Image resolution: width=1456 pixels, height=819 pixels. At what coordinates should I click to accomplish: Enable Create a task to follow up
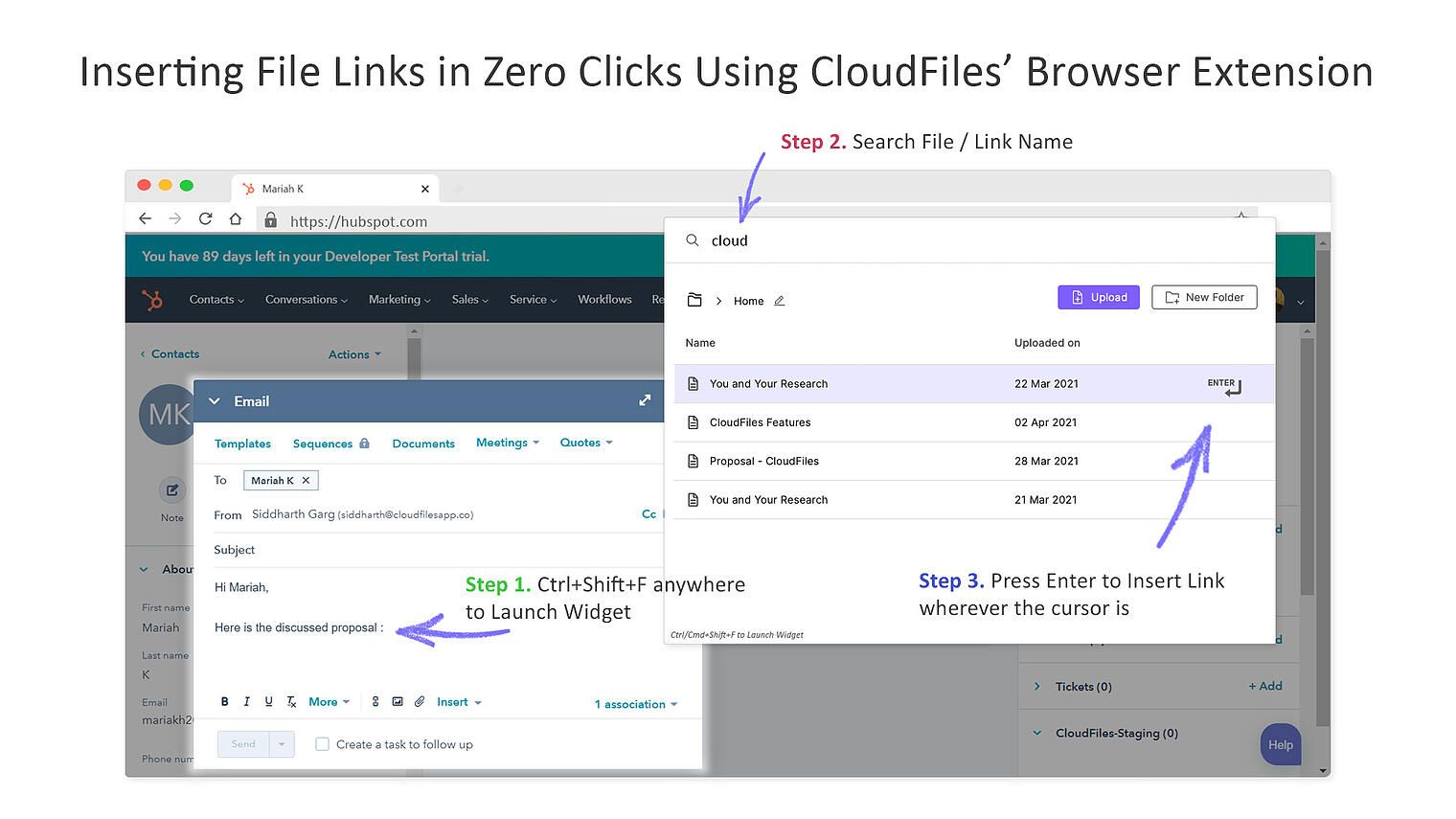pyautogui.click(x=323, y=744)
